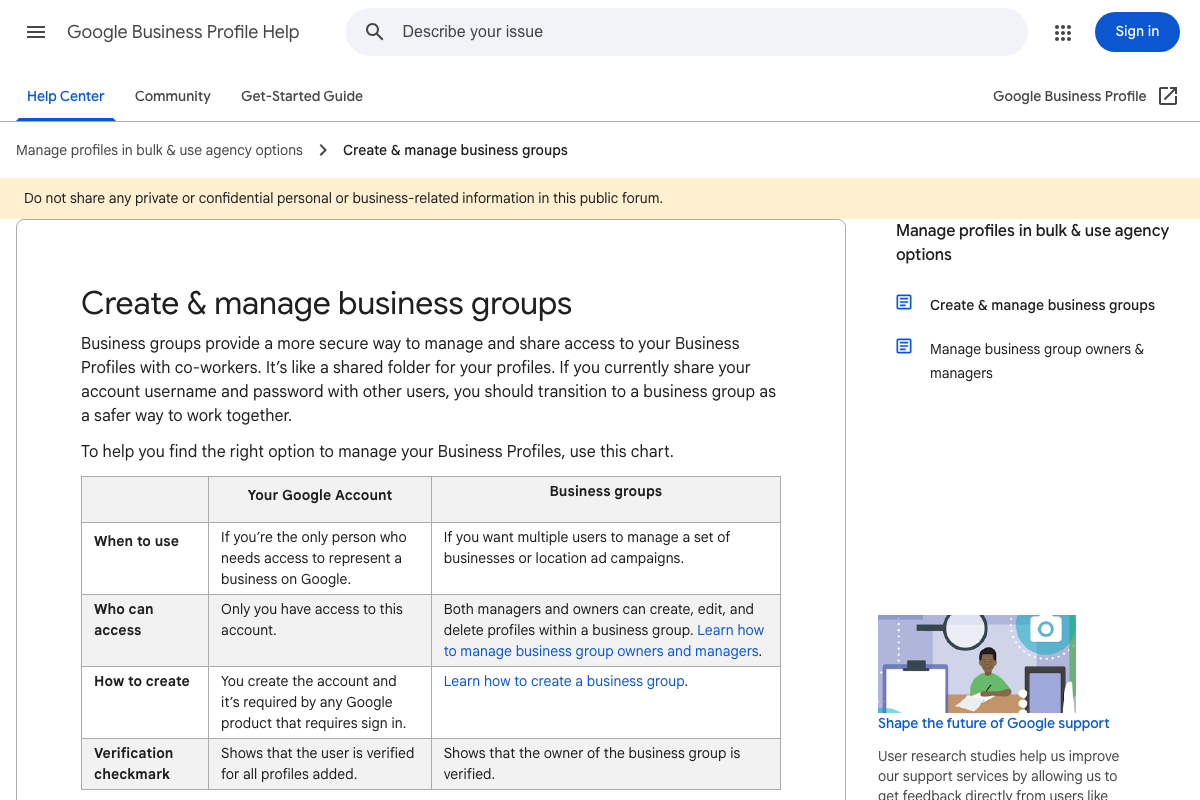Click the Create & manage business groups page heading
This screenshot has width=1200, height=800.
326,303
